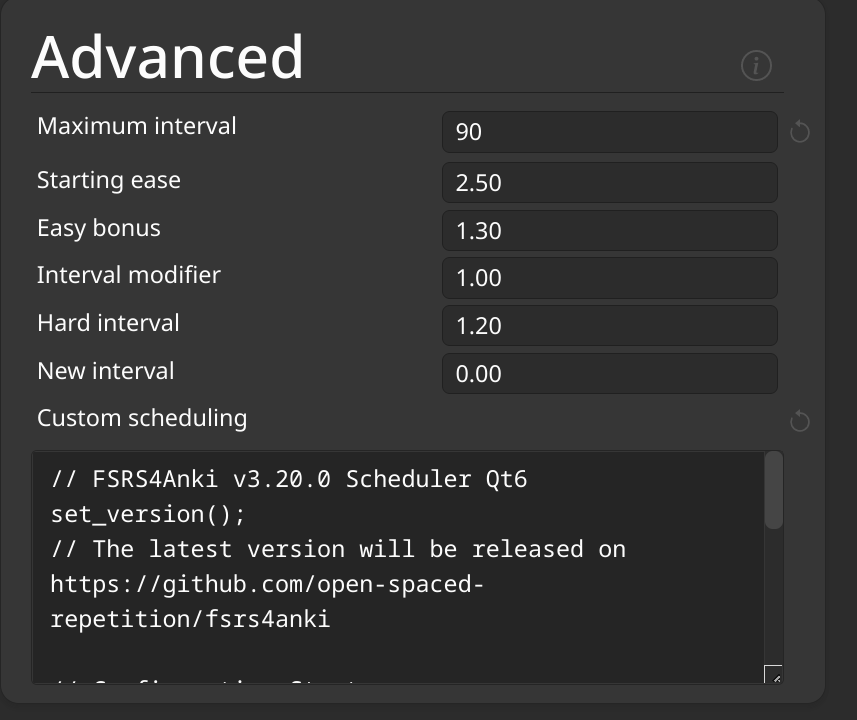Reset Maximum interval to its default value

pyautogui.click(x=799, y=132)
